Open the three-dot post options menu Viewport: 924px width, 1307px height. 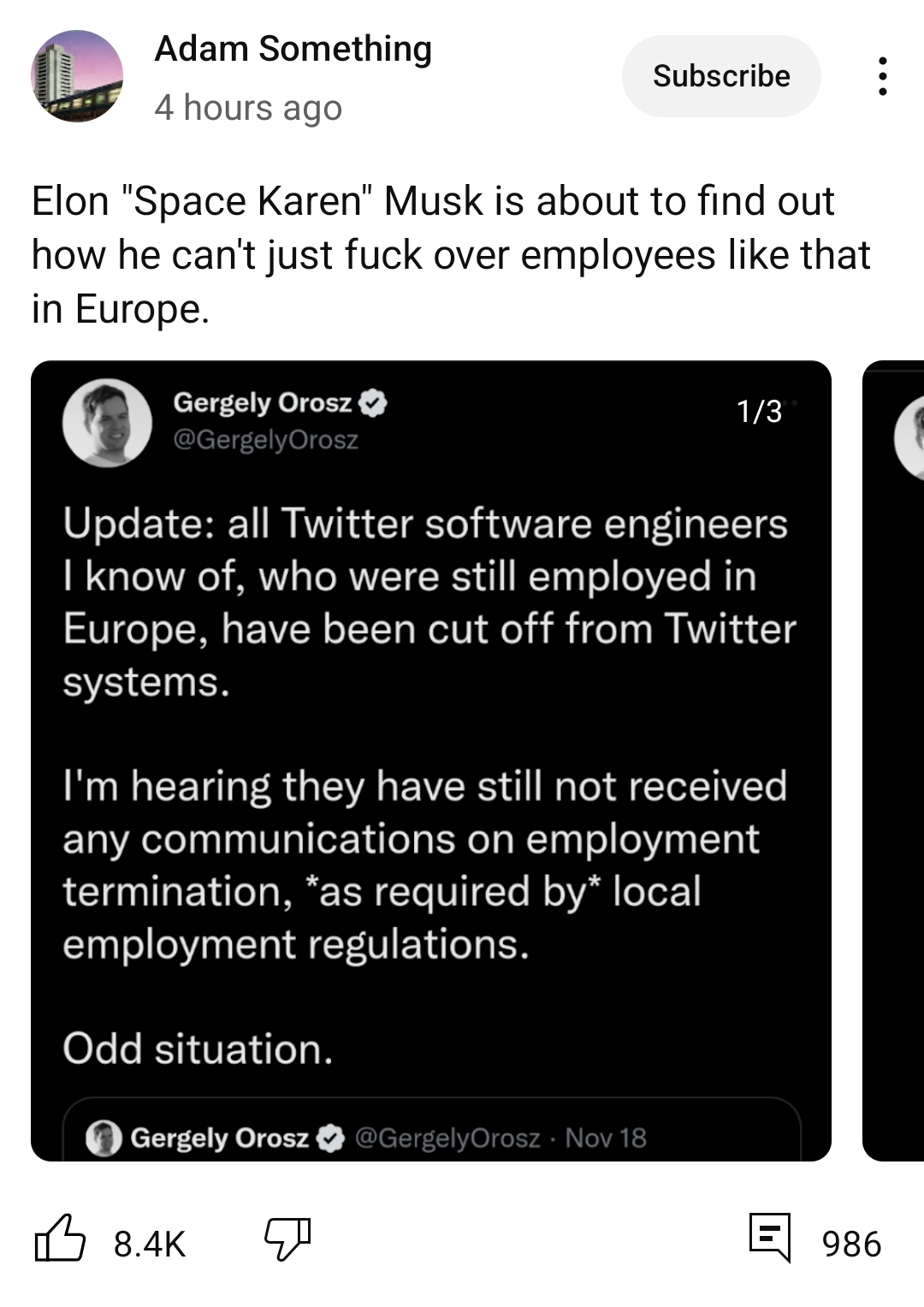(882, 76)
